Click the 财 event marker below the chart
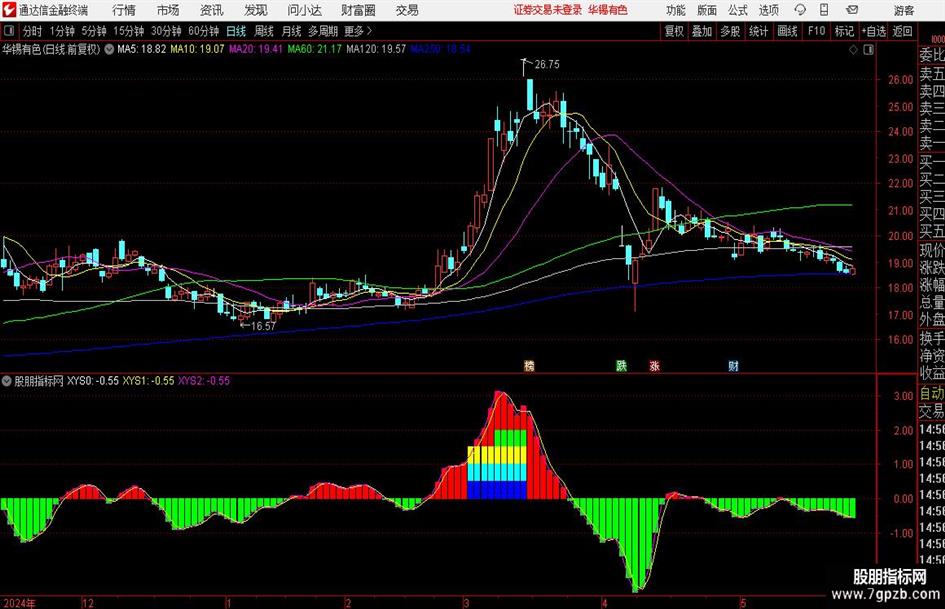Image resolution: width=945 pixels, height=609 pixels. click(x=733, y=365)
